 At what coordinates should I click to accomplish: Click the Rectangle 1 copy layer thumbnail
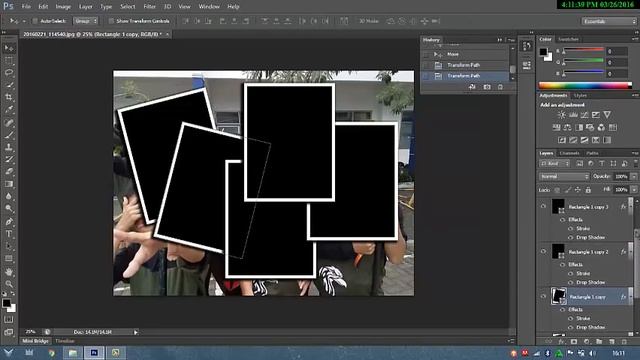click(x=559, y=296)
